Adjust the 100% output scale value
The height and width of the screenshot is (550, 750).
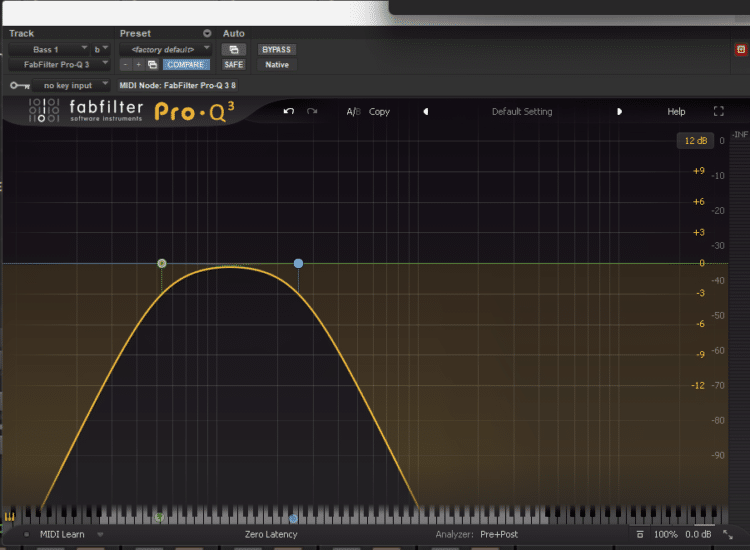pyautogui.click(x=665, y=534)
